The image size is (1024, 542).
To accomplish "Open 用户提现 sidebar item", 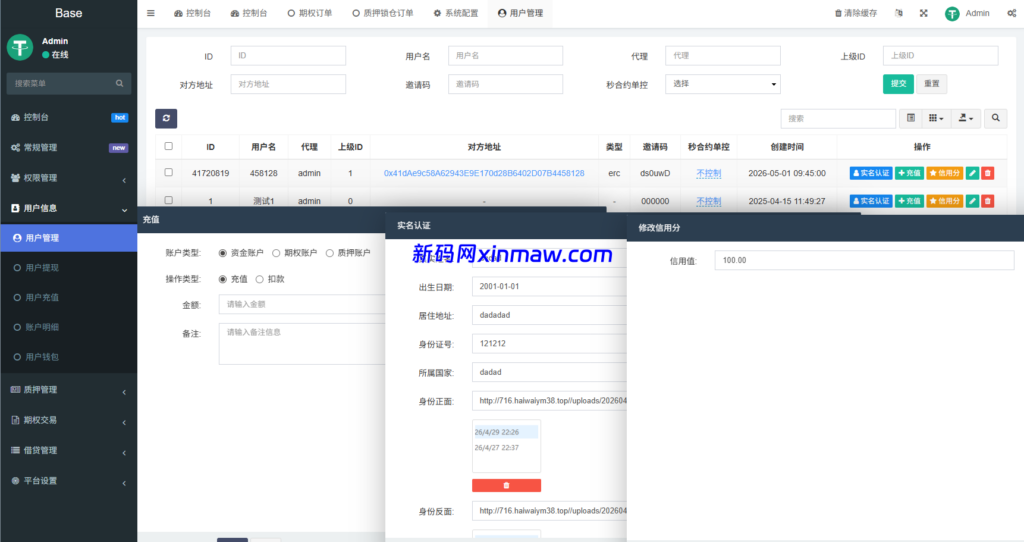I will 69,268.
